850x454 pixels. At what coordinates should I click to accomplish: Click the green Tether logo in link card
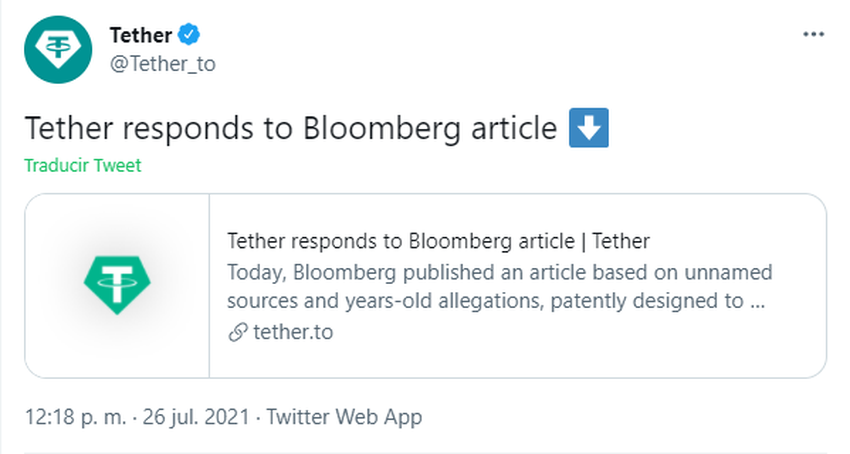click(x=117, y=286)
